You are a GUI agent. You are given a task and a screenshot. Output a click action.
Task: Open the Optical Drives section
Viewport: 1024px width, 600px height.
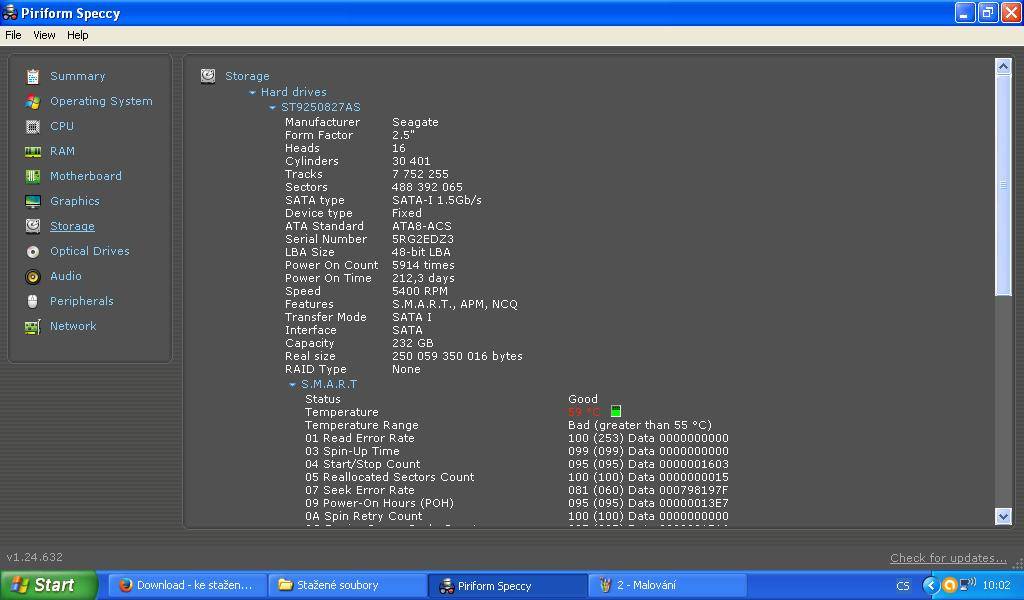click(89, 251)
